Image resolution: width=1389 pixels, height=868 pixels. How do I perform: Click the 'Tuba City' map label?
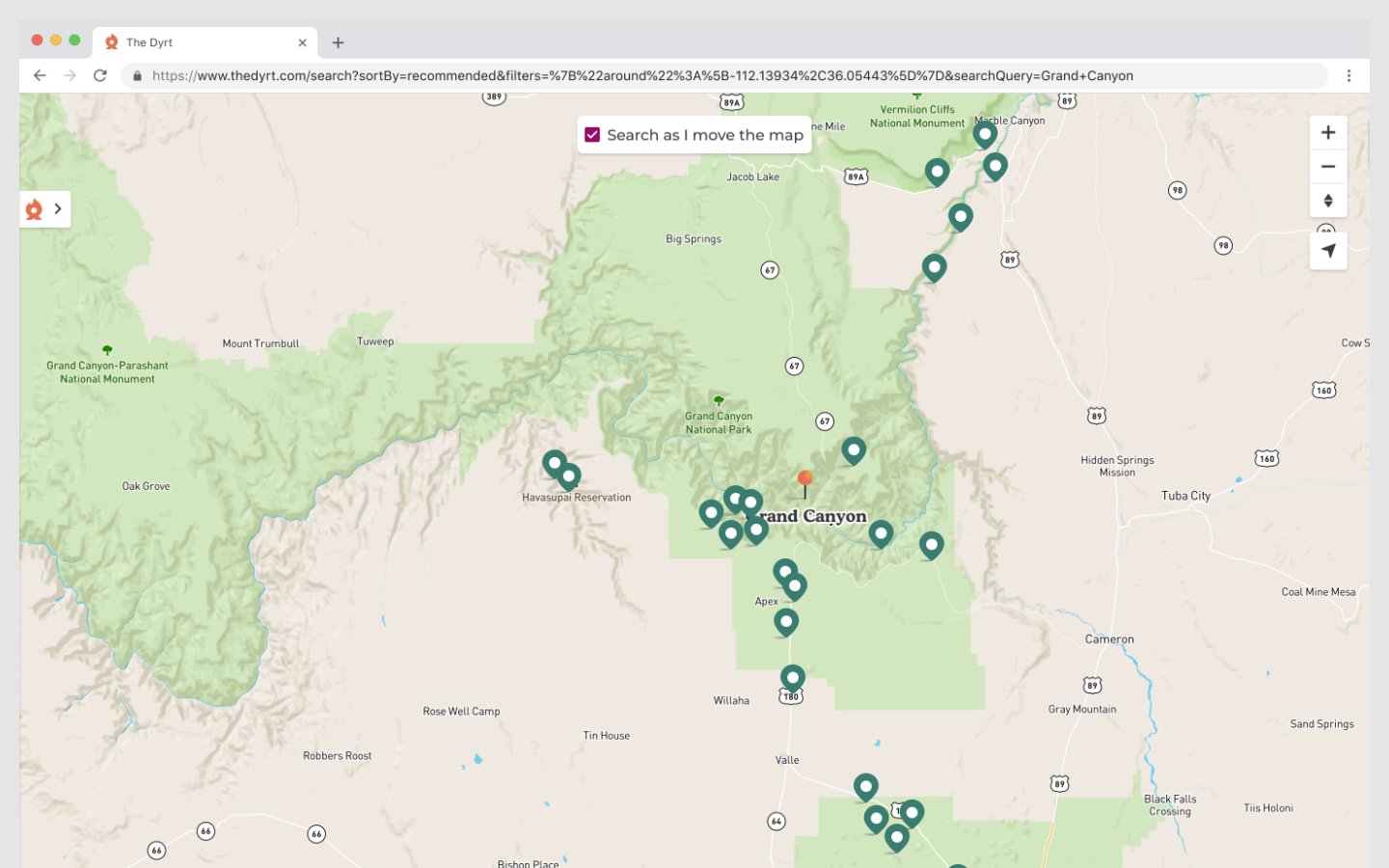coord(1185,496)
